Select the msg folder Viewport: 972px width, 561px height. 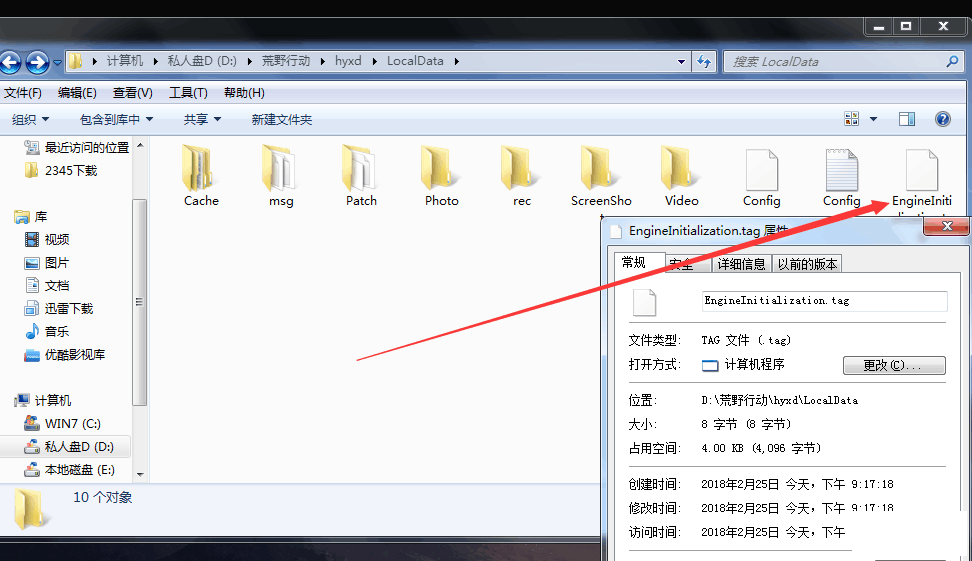[x=281, y=176]
